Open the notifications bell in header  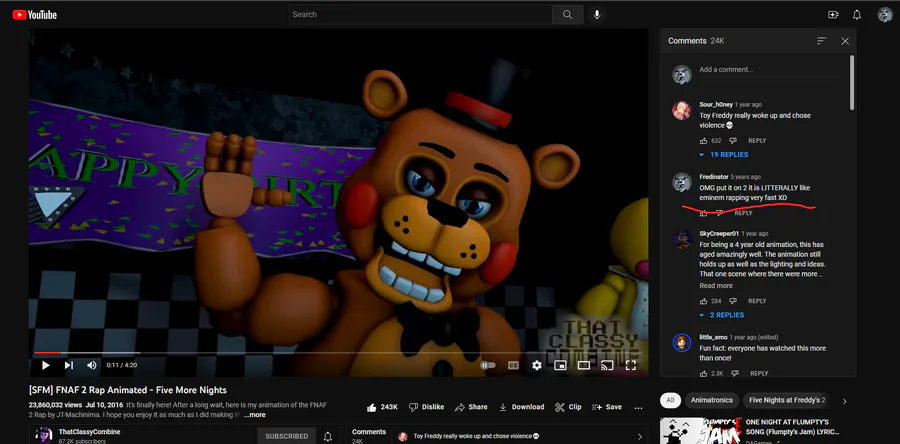tap(857, 15)
